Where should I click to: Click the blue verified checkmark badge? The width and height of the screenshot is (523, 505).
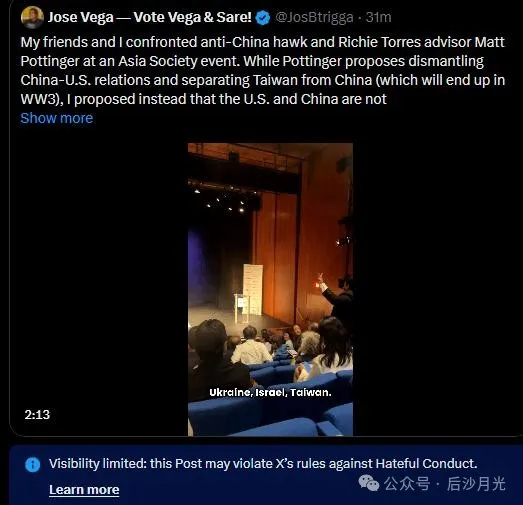click(263, 17)
